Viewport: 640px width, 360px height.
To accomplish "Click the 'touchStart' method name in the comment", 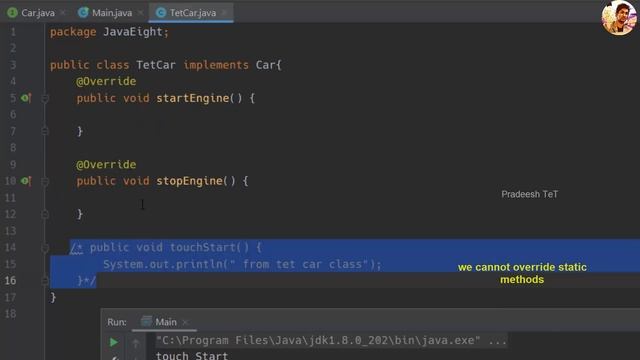I will [x=203, y=247].
